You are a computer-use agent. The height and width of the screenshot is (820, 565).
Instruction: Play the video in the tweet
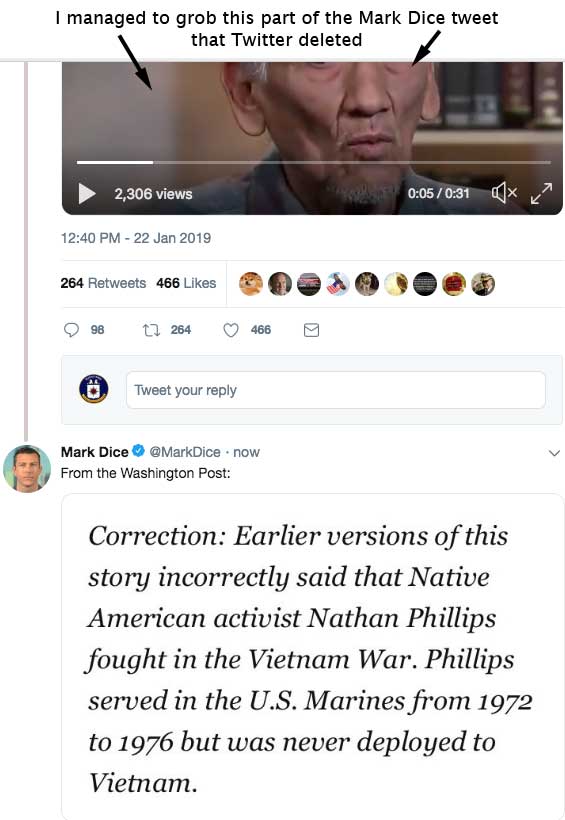(x=87, y=193)
